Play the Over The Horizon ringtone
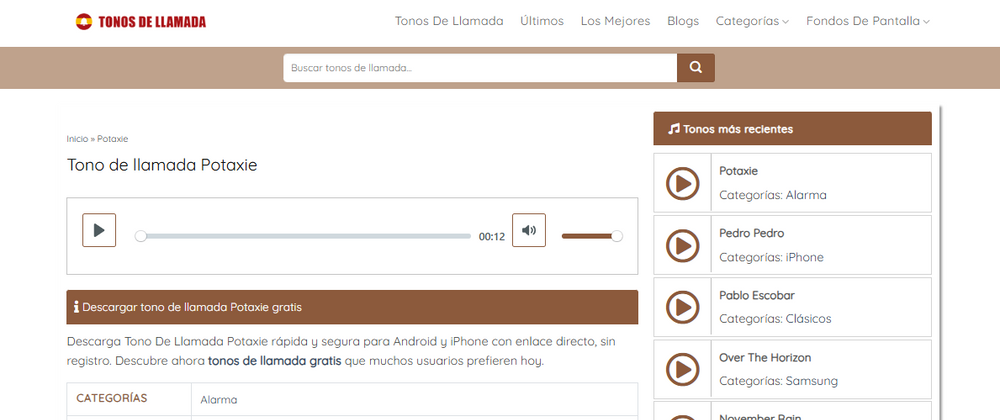1000x420 pixels. pyautogui.click(x=682, y=370)
